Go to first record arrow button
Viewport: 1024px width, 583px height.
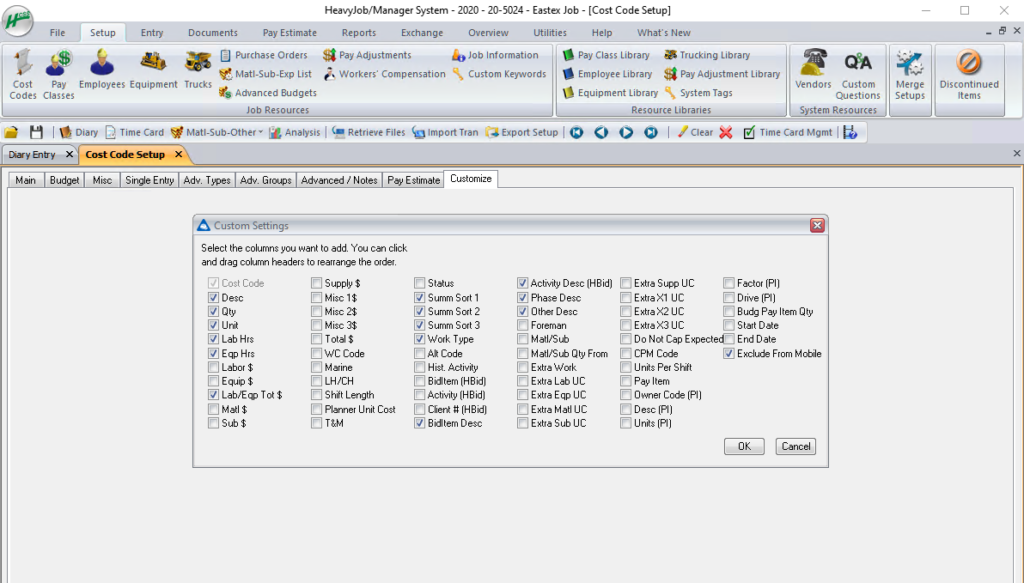(x=577, y=132)
